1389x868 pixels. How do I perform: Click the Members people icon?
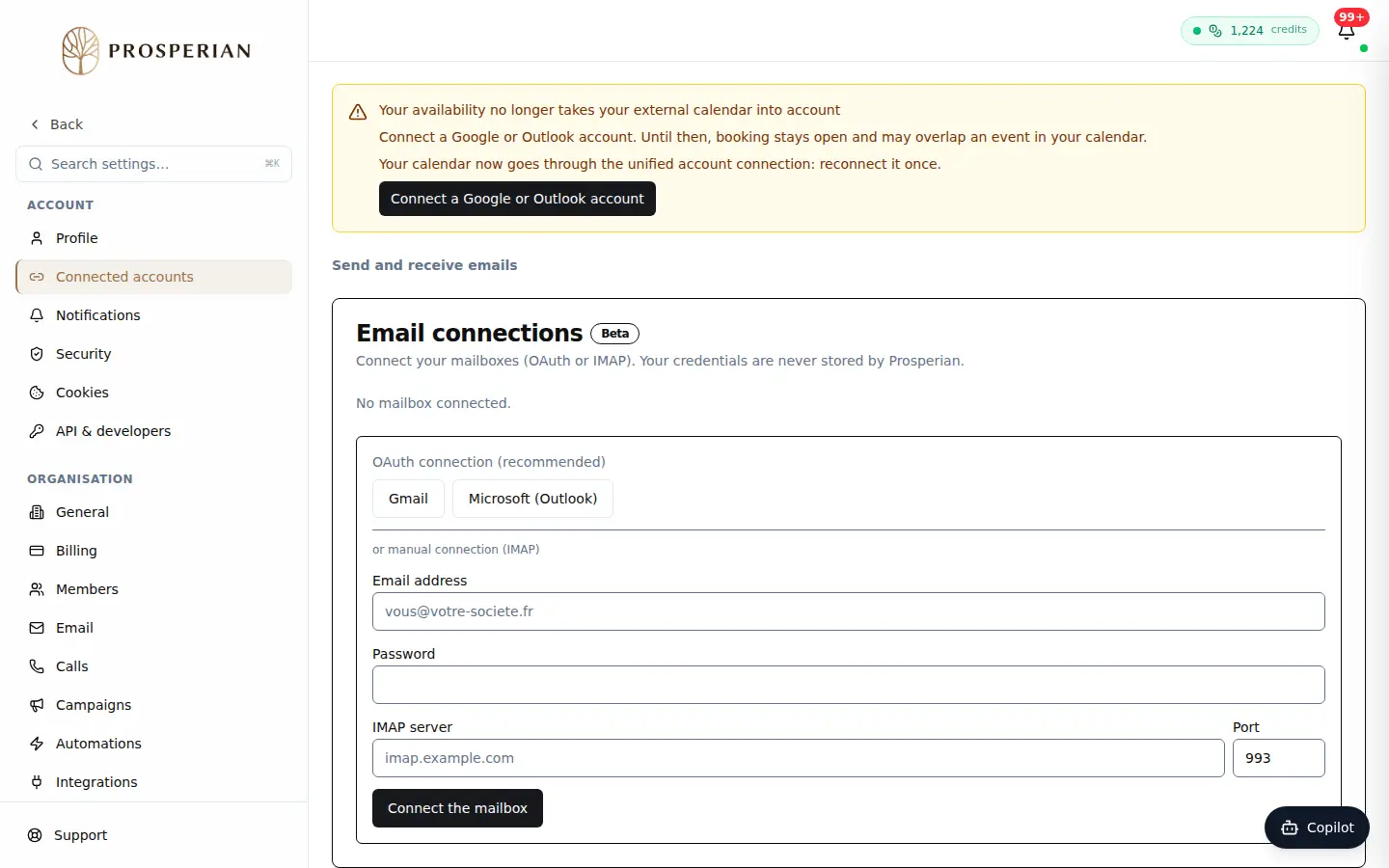pos(37,589)
